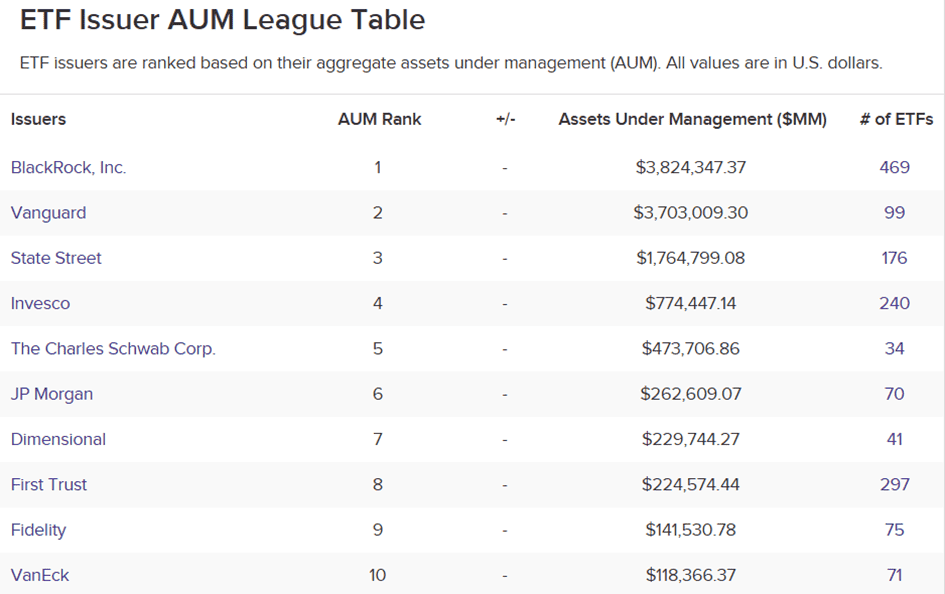Open BlackRock's 469 ETFs count link

pos(894,168)
